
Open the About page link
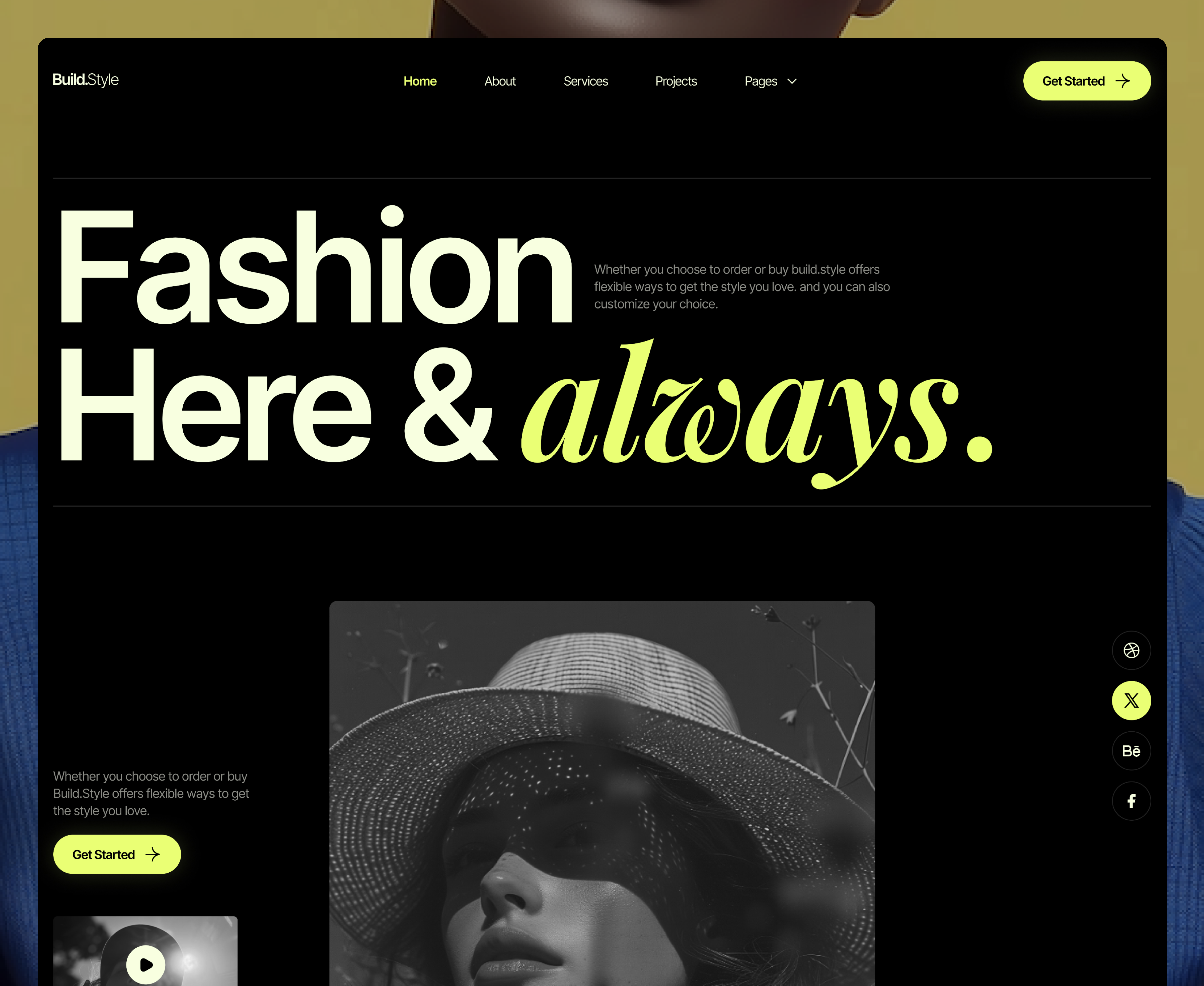point(500,81)
